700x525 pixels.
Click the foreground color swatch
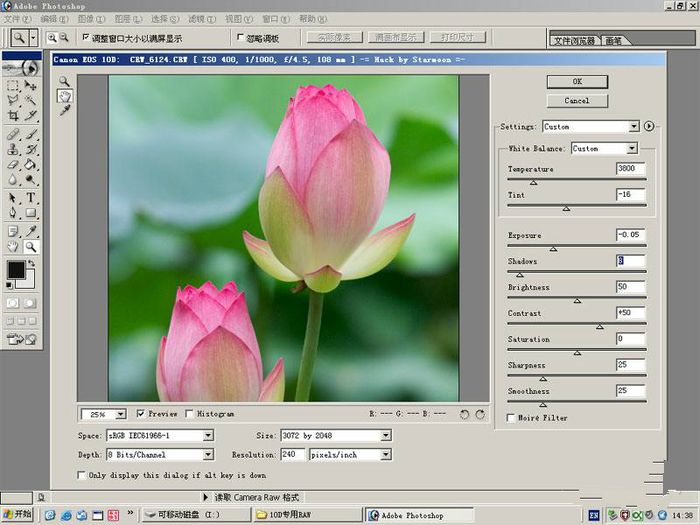(x=16, y=270)
